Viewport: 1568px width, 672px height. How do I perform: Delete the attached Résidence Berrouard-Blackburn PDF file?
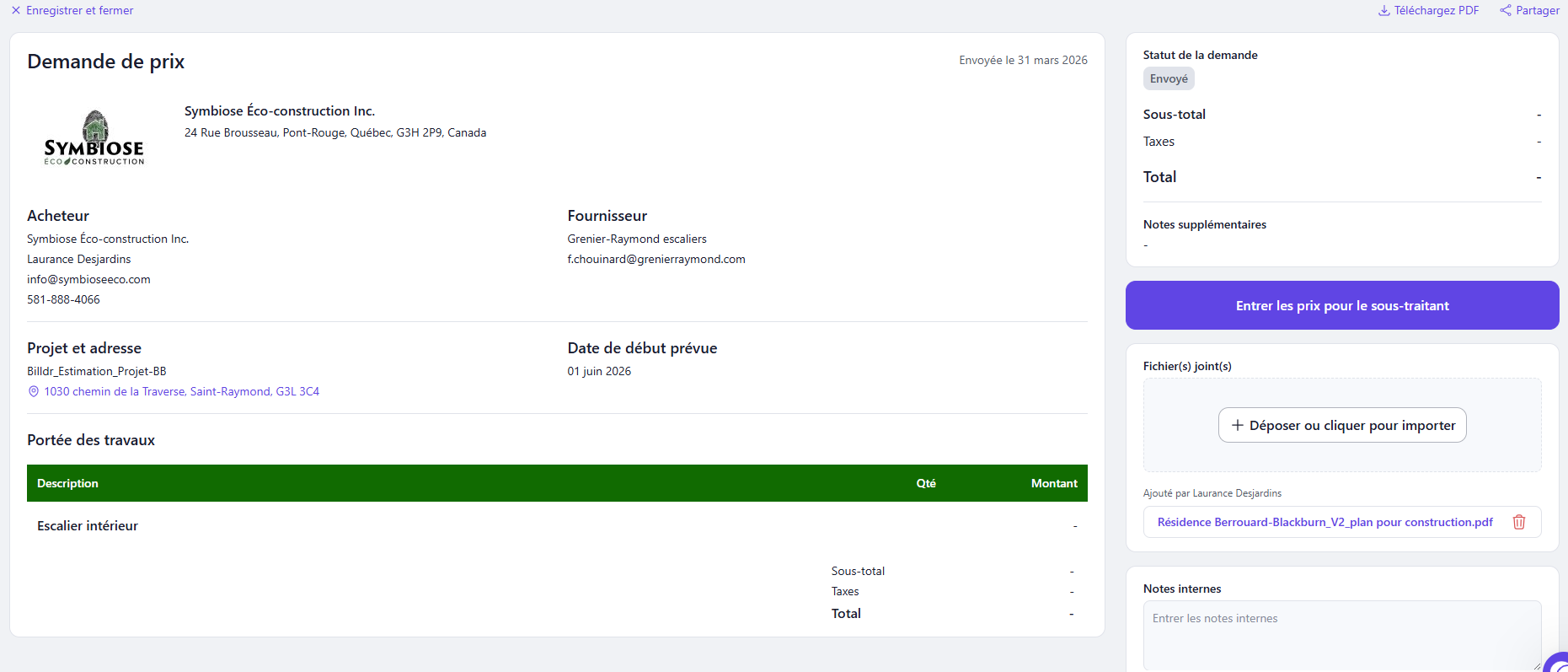(1519, 522)
